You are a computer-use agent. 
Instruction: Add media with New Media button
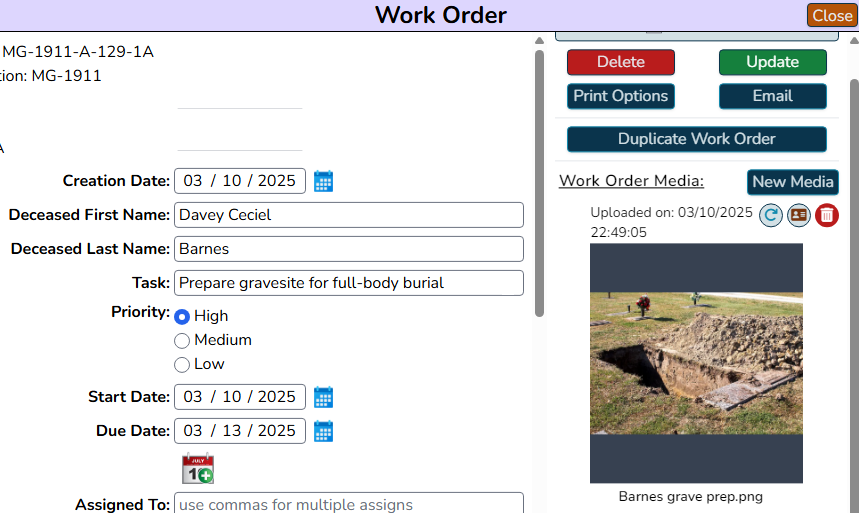(793, 182)
